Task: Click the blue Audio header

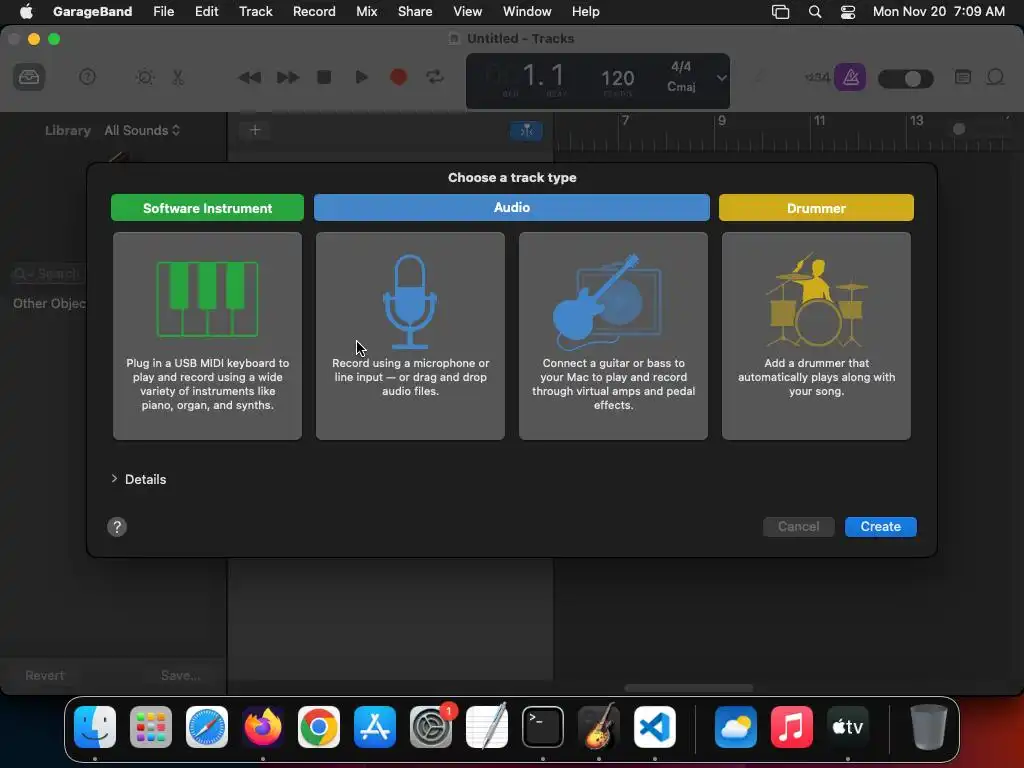Action: [x=511, y=208]
